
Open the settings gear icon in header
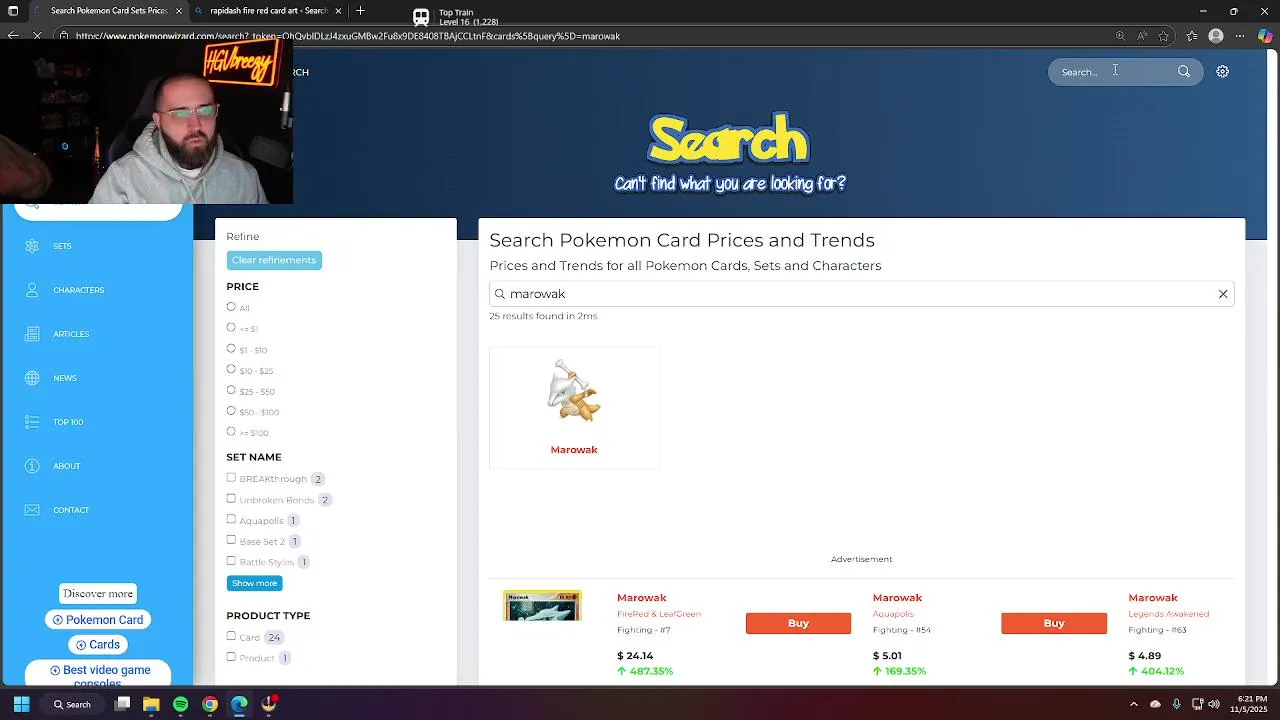[x=1222, y=72]
